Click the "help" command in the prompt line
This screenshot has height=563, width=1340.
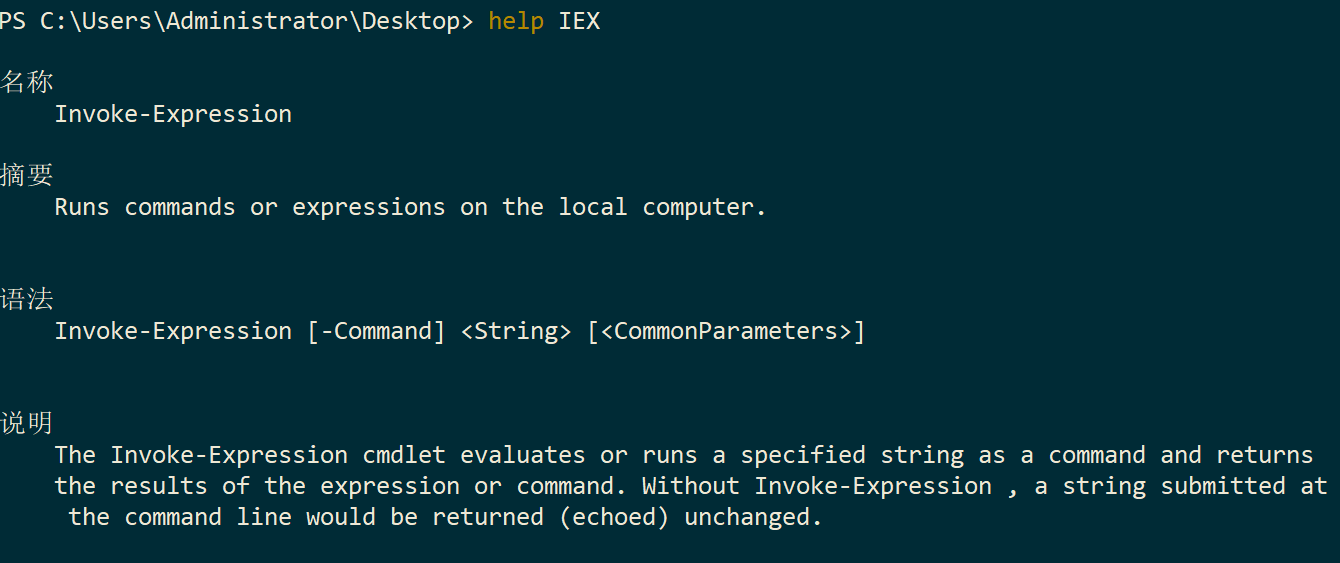click(x=516, y=21)
